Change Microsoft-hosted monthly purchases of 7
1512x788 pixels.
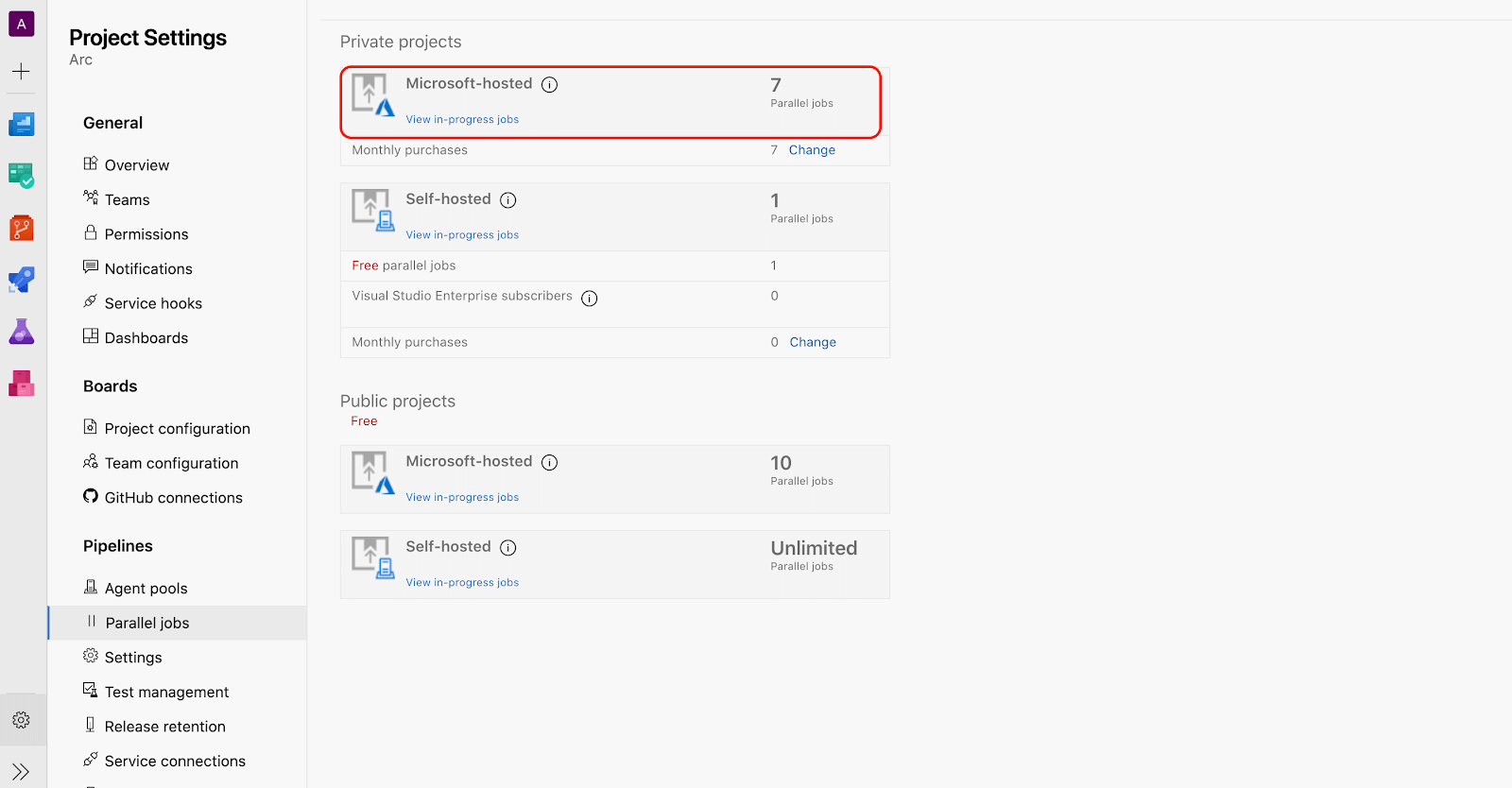click(x=812, y=149)
